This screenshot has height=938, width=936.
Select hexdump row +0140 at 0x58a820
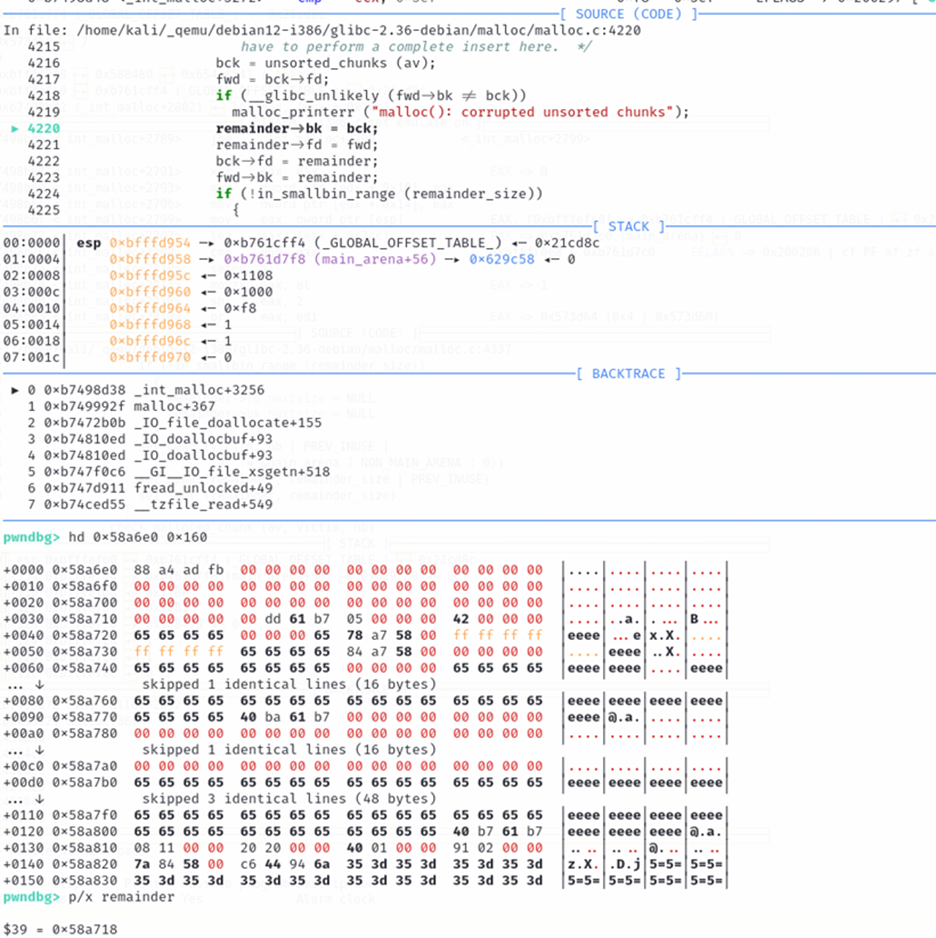[x=365, y=864]
